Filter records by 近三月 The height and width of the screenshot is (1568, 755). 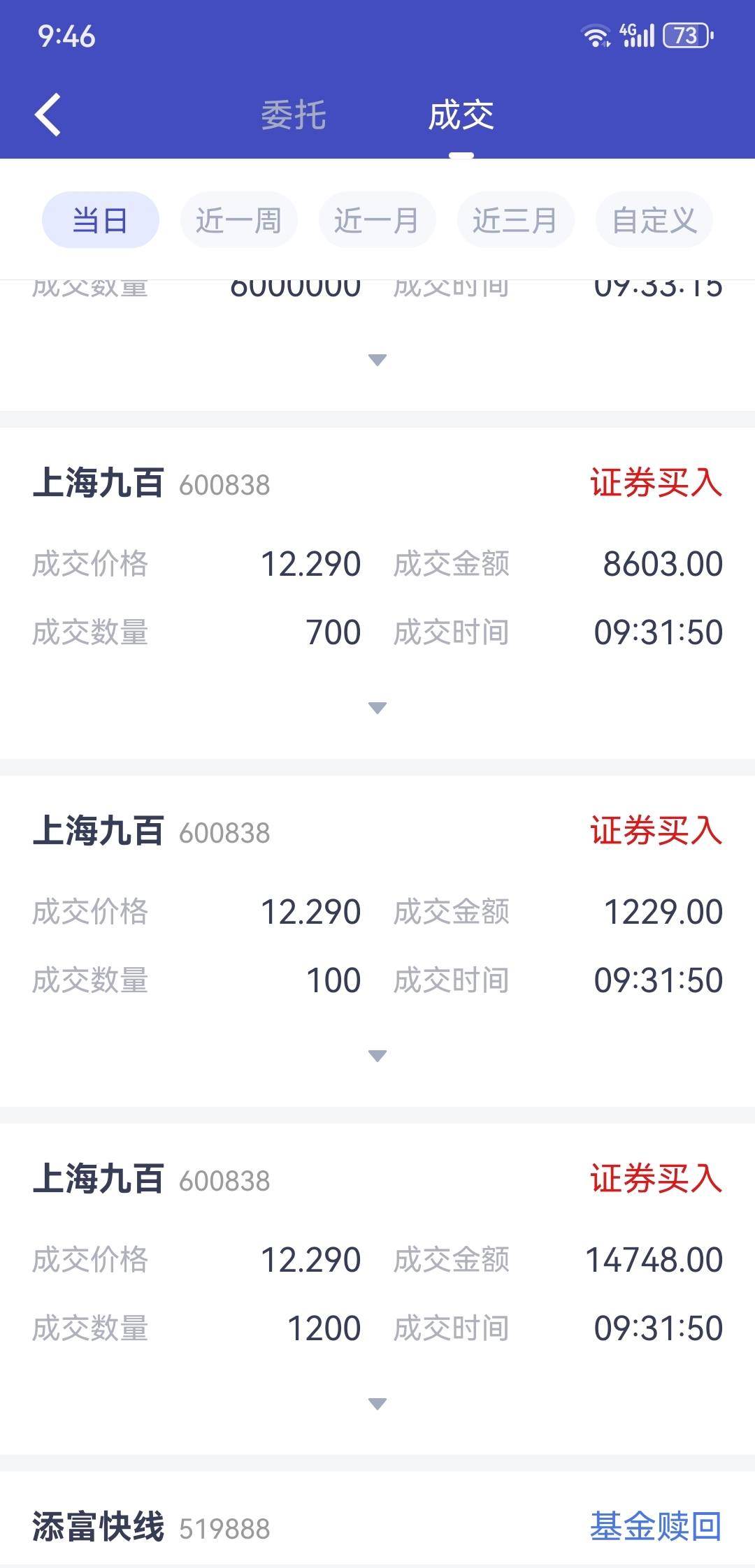coord(516,220)
